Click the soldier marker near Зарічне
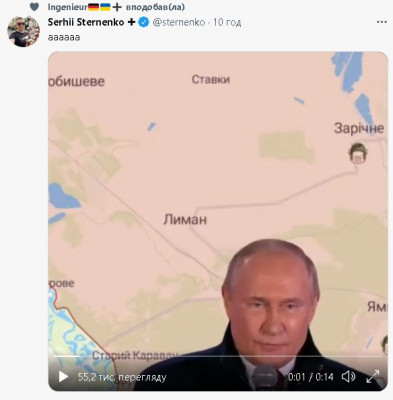Screen dimensions: 393x400 358,153
